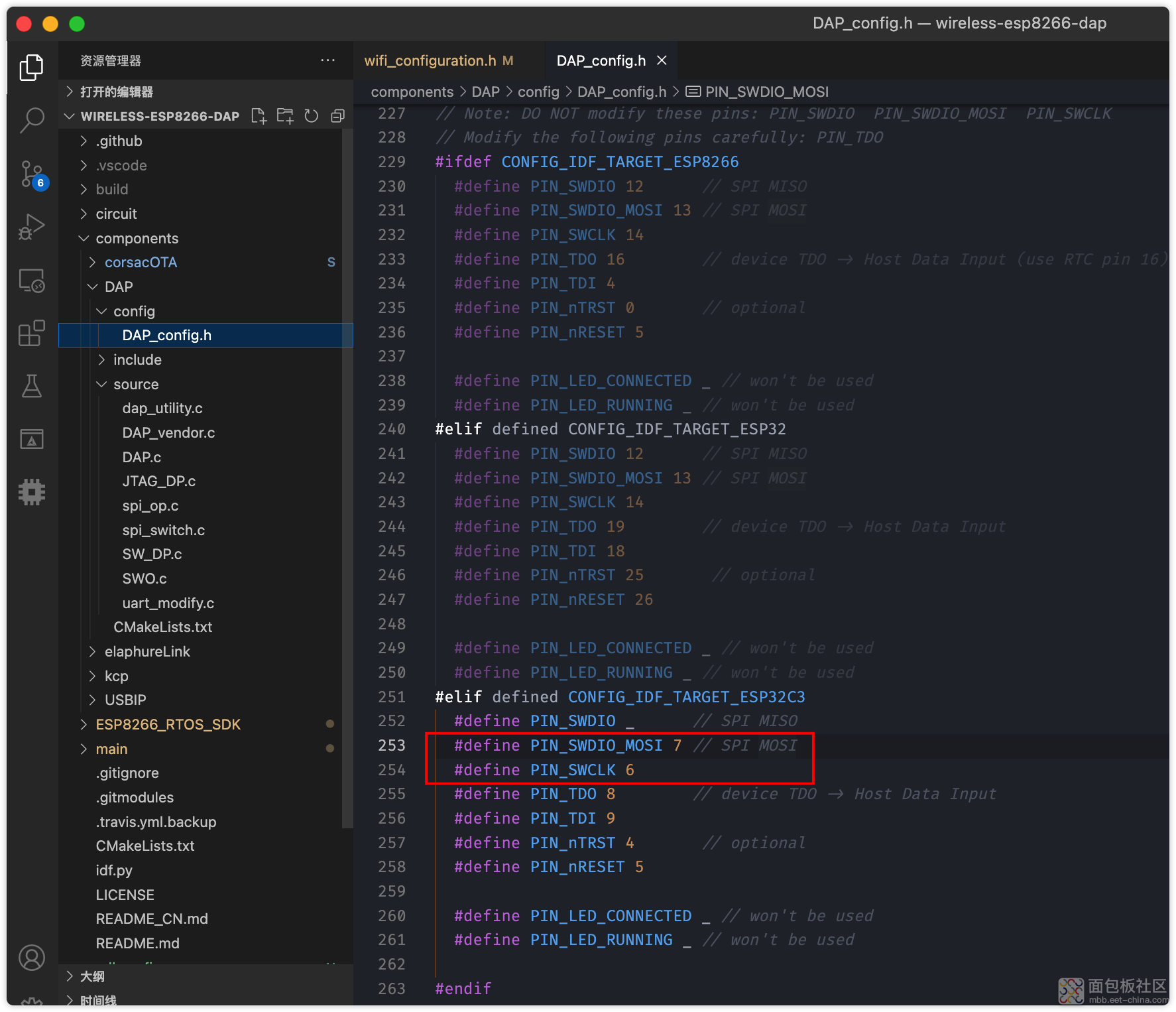
Task: Switch to wifi_configuration.h tab
Action: pos(439,60)
